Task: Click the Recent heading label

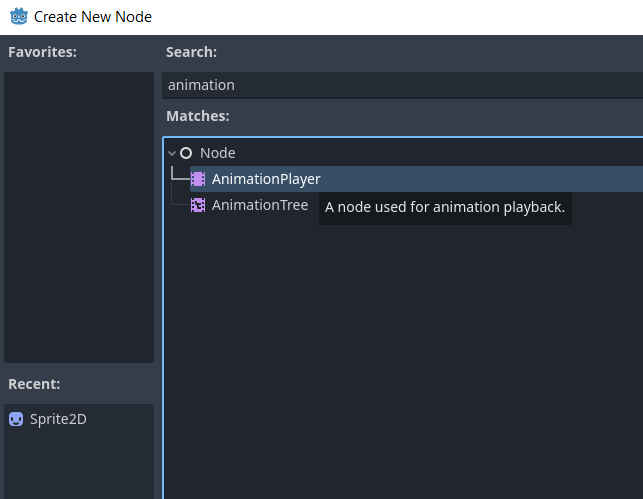Action: 34,384
